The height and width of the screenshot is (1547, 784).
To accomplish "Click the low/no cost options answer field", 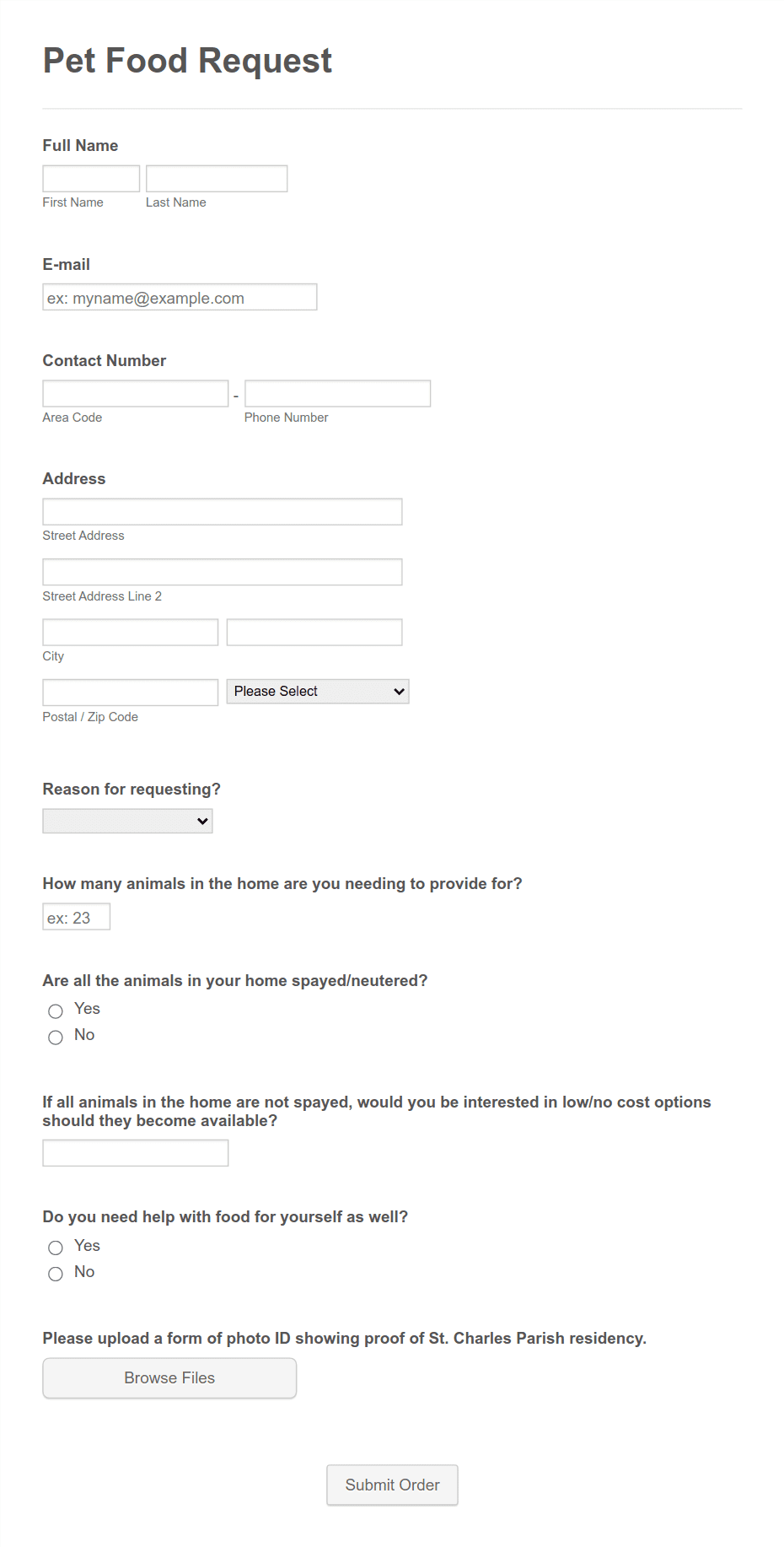I will pyautogui.click(x=135, y=1152).
